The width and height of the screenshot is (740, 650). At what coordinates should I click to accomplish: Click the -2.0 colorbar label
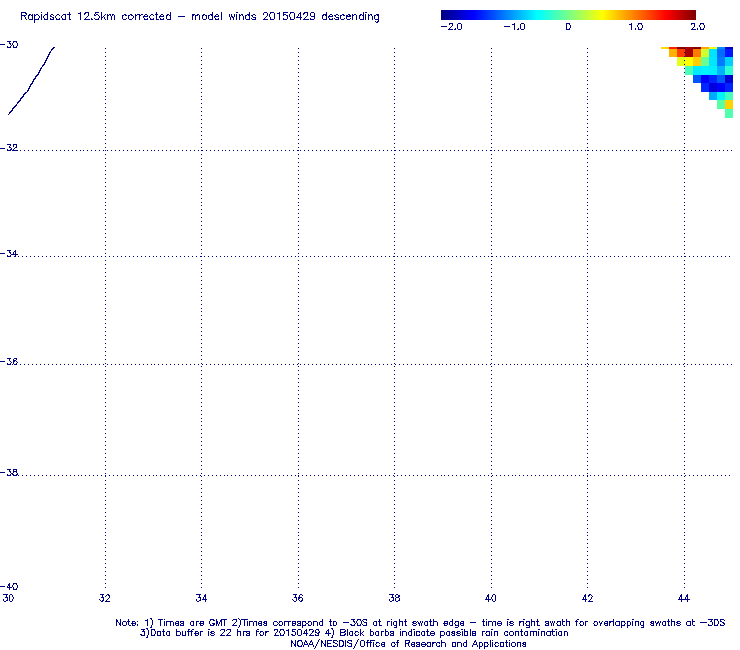click(451, 27)
